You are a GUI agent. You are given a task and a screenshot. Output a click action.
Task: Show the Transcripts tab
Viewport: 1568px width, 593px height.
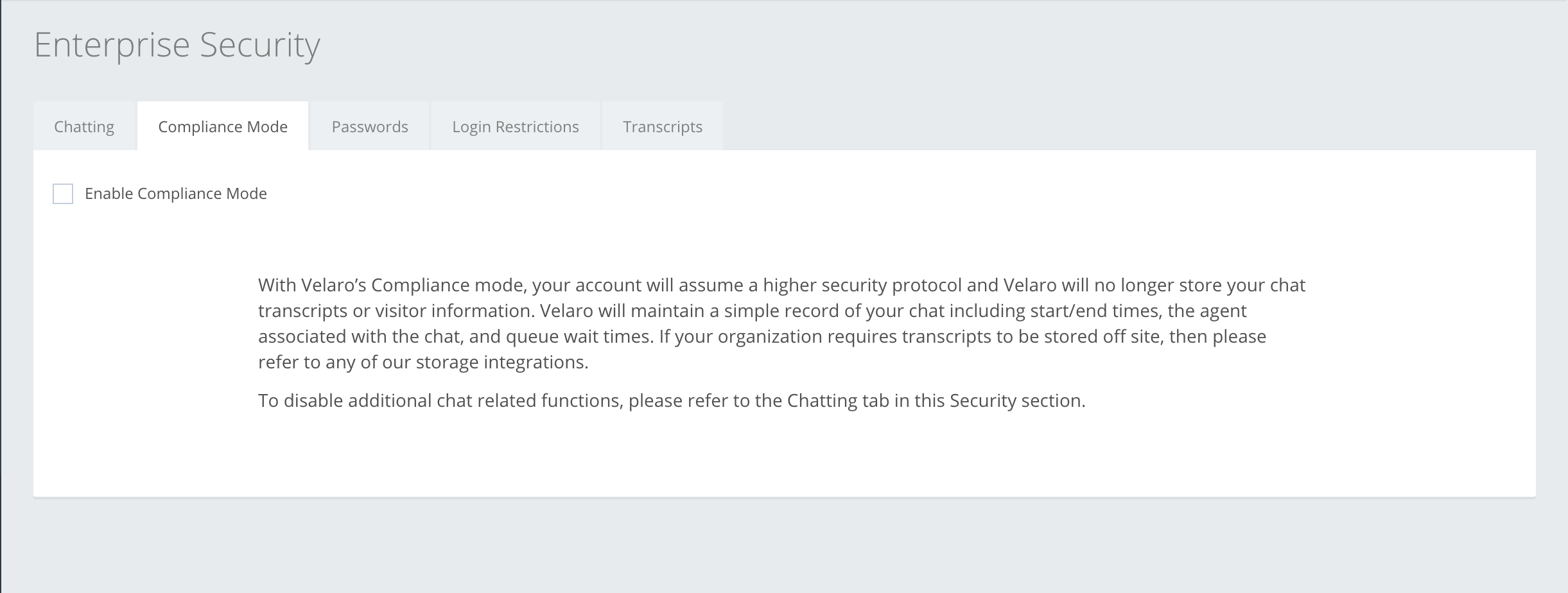(x=662, y=127)
